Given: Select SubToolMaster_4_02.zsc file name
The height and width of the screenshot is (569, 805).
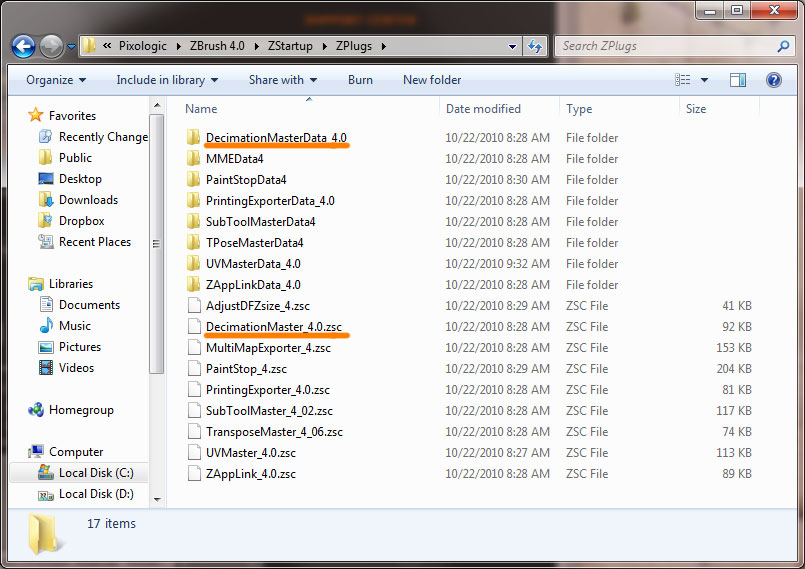Looking at the screenshot, I should [269, 411].
